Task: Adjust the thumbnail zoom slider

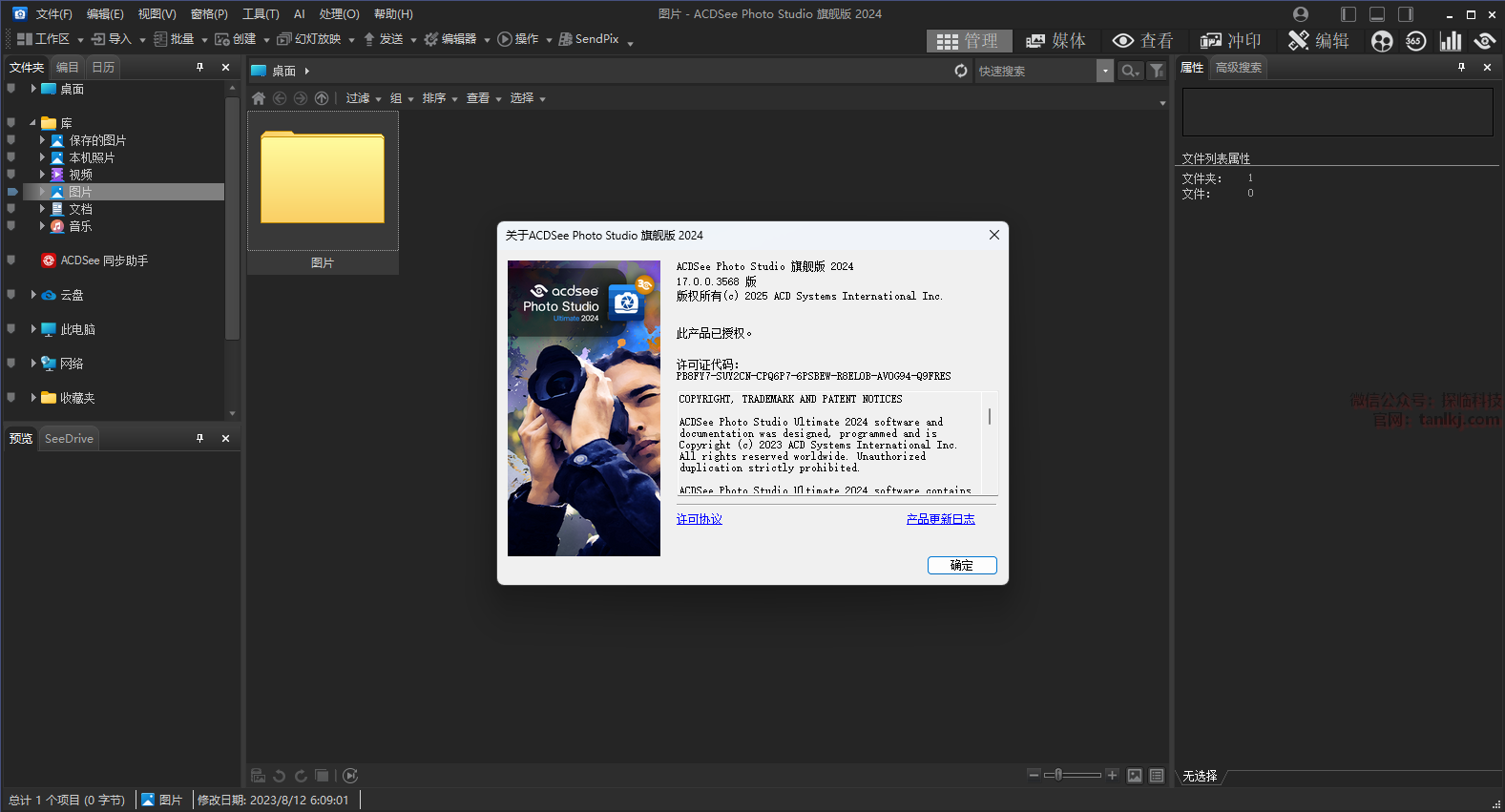Action: pos(1058,775)
